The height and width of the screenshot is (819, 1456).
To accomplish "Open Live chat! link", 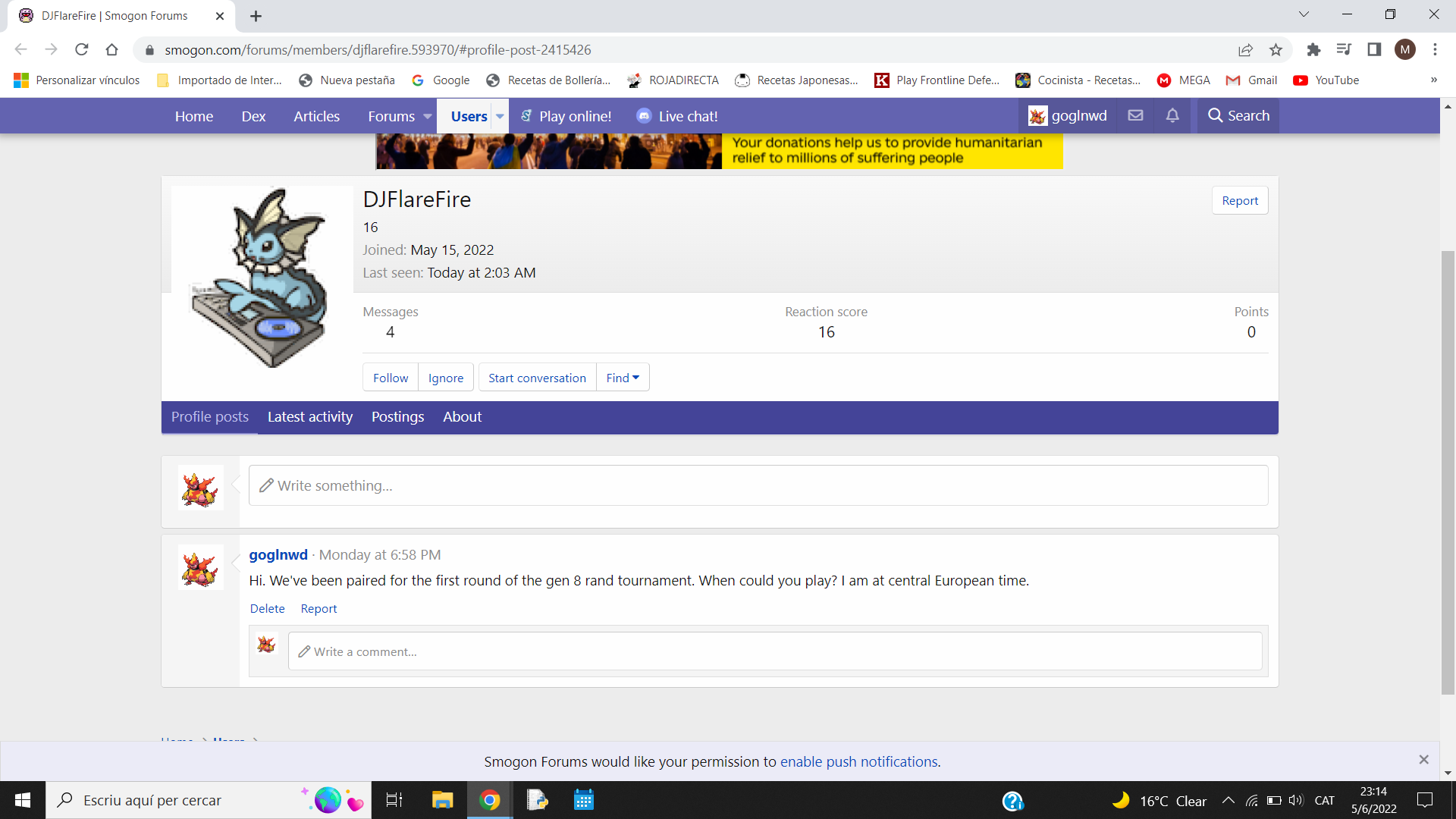I will point(677,116).
